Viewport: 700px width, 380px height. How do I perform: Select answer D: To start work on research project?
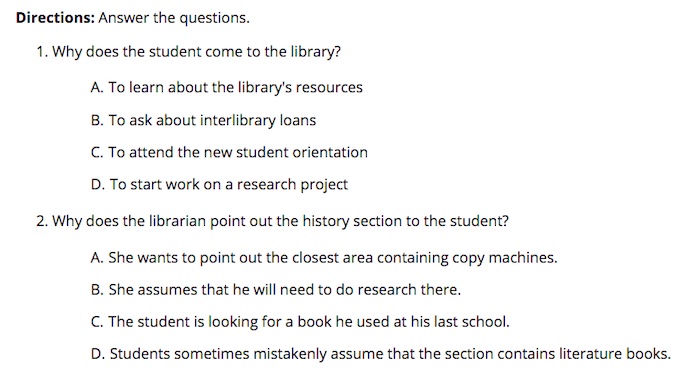[219, 184]
